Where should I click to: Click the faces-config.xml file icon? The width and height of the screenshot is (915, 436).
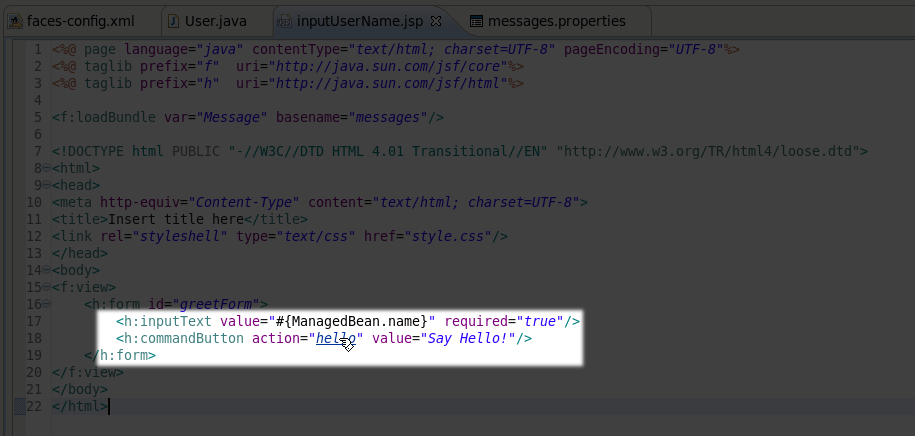(x=12, y=21)
